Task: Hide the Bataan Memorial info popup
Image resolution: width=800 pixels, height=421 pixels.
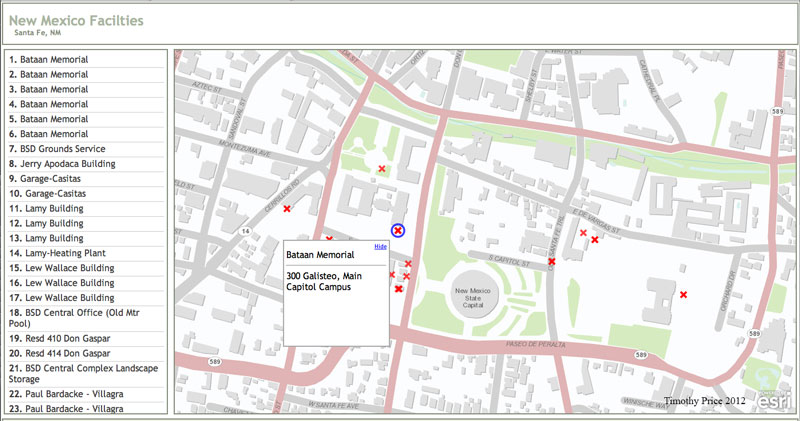Action: (380, 246)
